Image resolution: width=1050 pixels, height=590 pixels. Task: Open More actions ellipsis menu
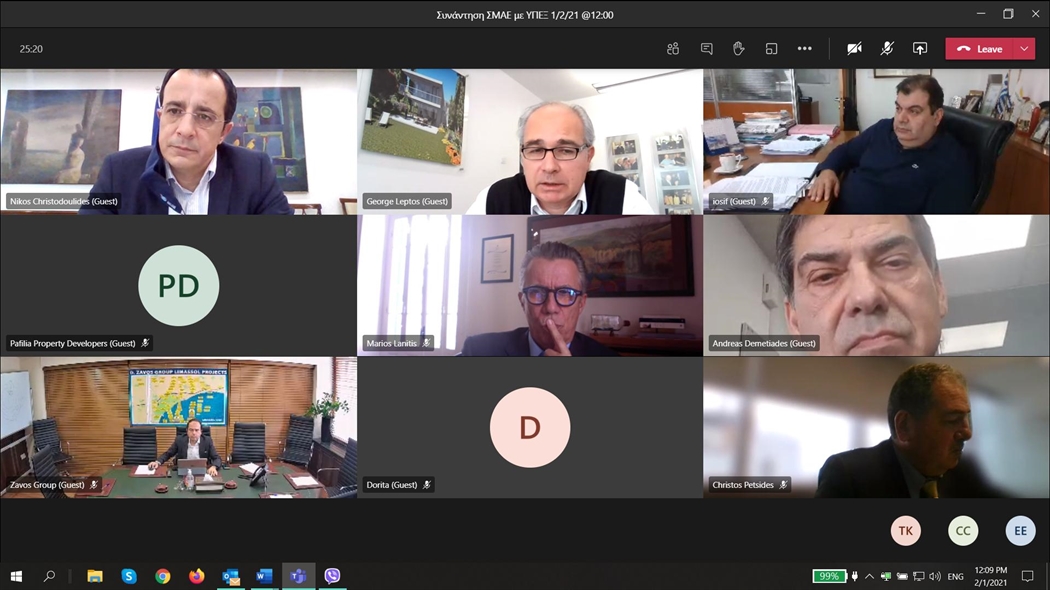(805, 49)
